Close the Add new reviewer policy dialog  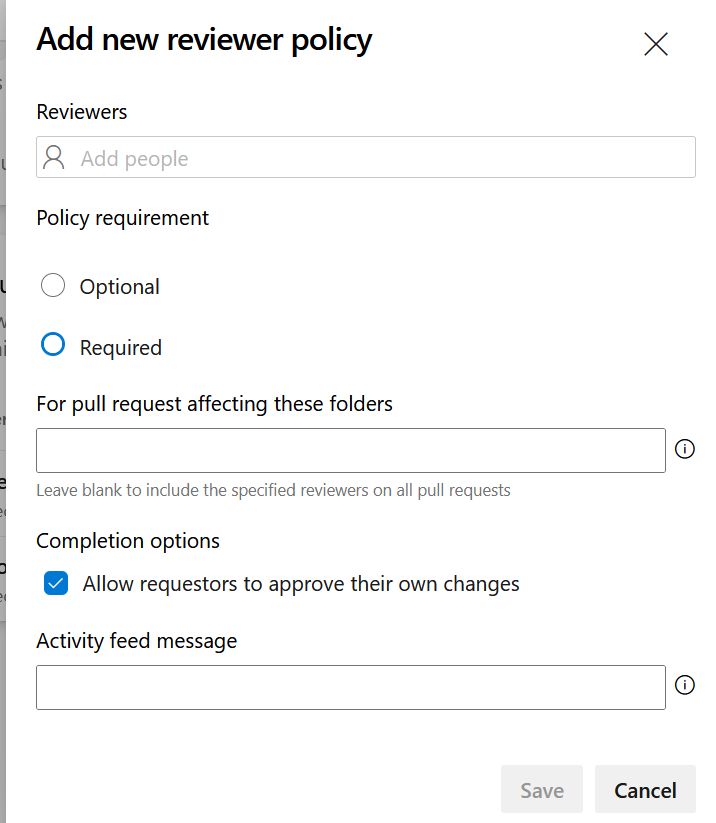click(656, 44)
